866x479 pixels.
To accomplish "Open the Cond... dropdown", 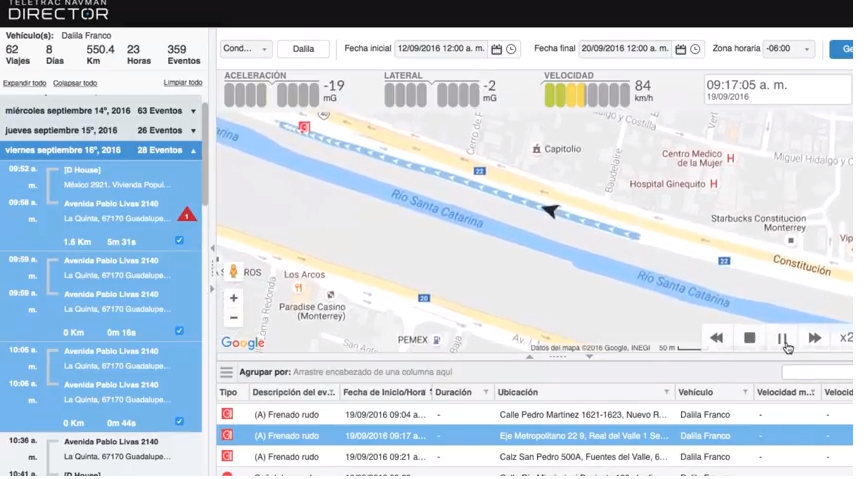I will (246, 49).
